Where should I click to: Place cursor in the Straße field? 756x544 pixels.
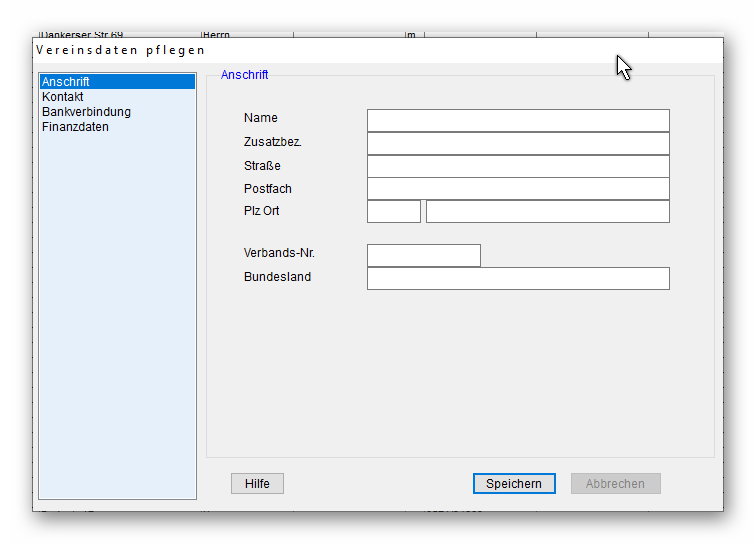click(517, 166)
